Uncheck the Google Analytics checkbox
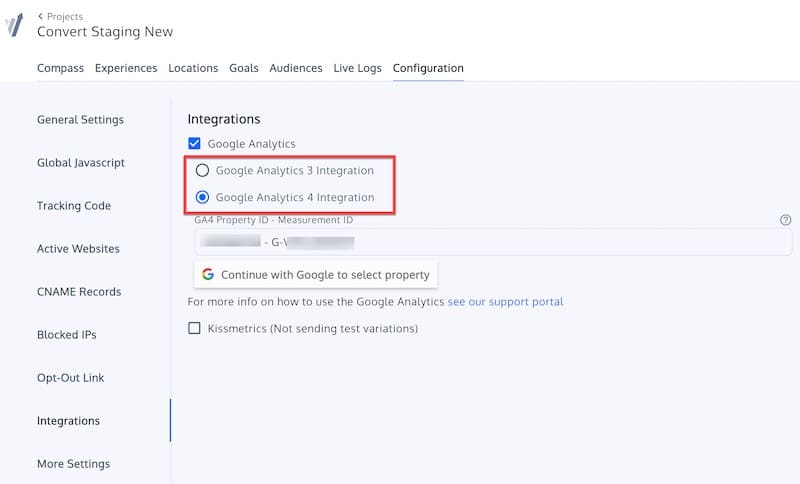800x484 pixels. click(x=195, y=144)
